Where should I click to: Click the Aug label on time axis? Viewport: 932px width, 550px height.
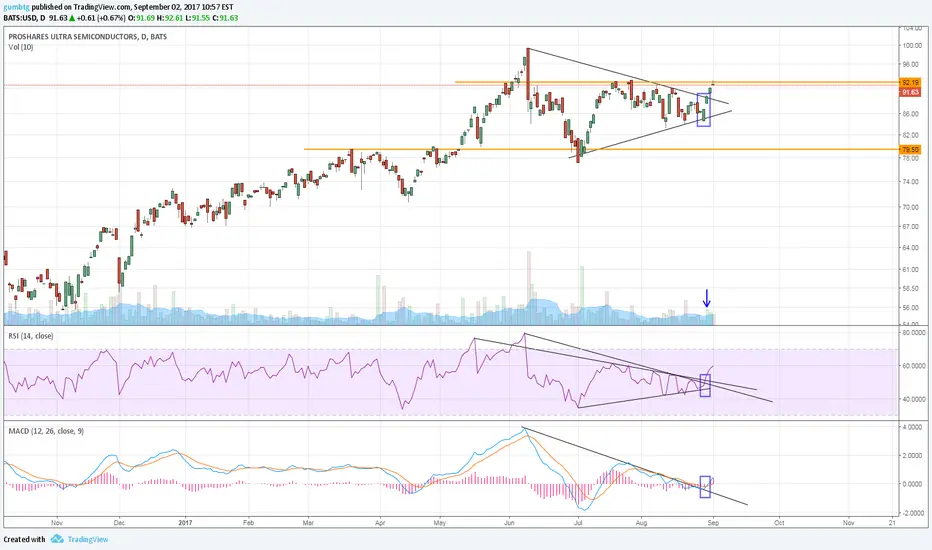tap(641, 523)
